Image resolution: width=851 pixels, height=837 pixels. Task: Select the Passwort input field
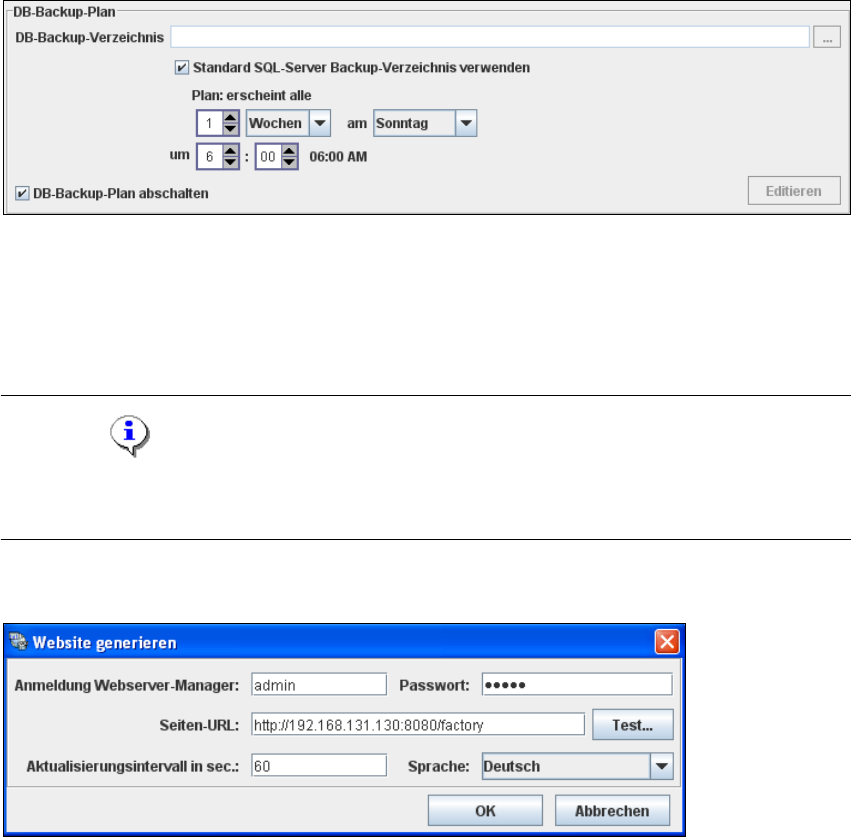coord(577,684)
